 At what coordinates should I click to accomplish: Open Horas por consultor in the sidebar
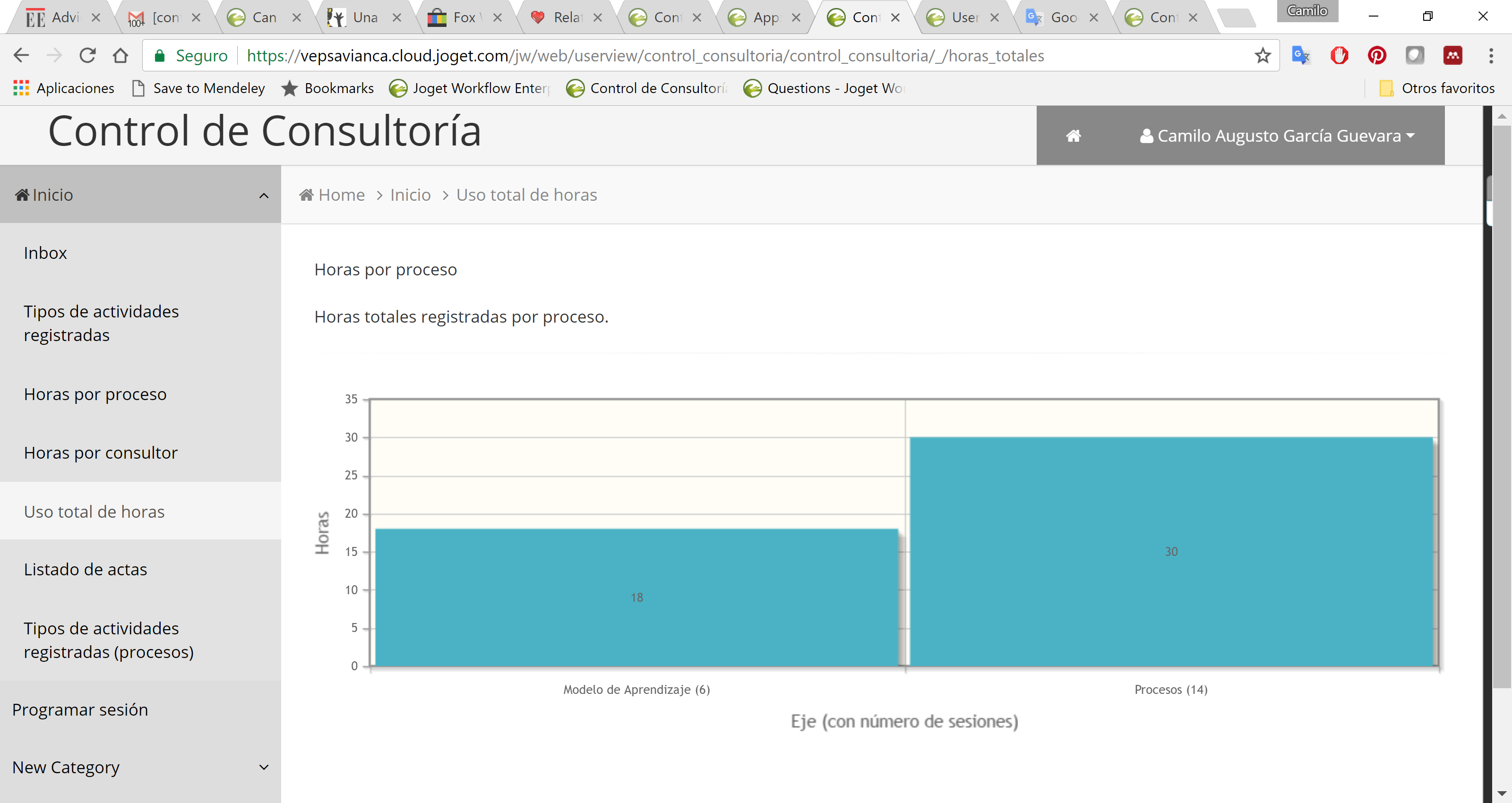[x=100, y=453]
